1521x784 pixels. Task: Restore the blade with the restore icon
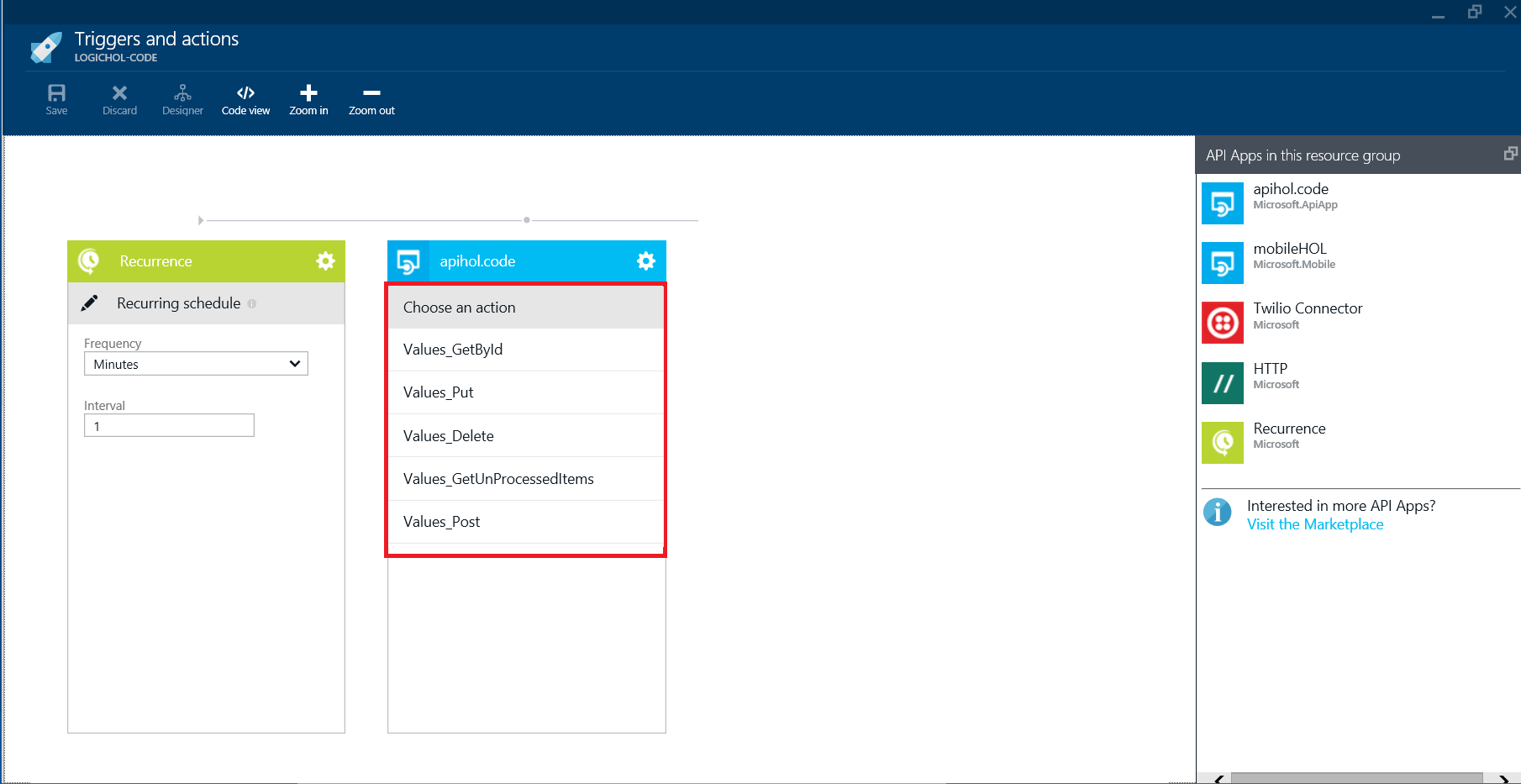click(x=1475, y=12)
